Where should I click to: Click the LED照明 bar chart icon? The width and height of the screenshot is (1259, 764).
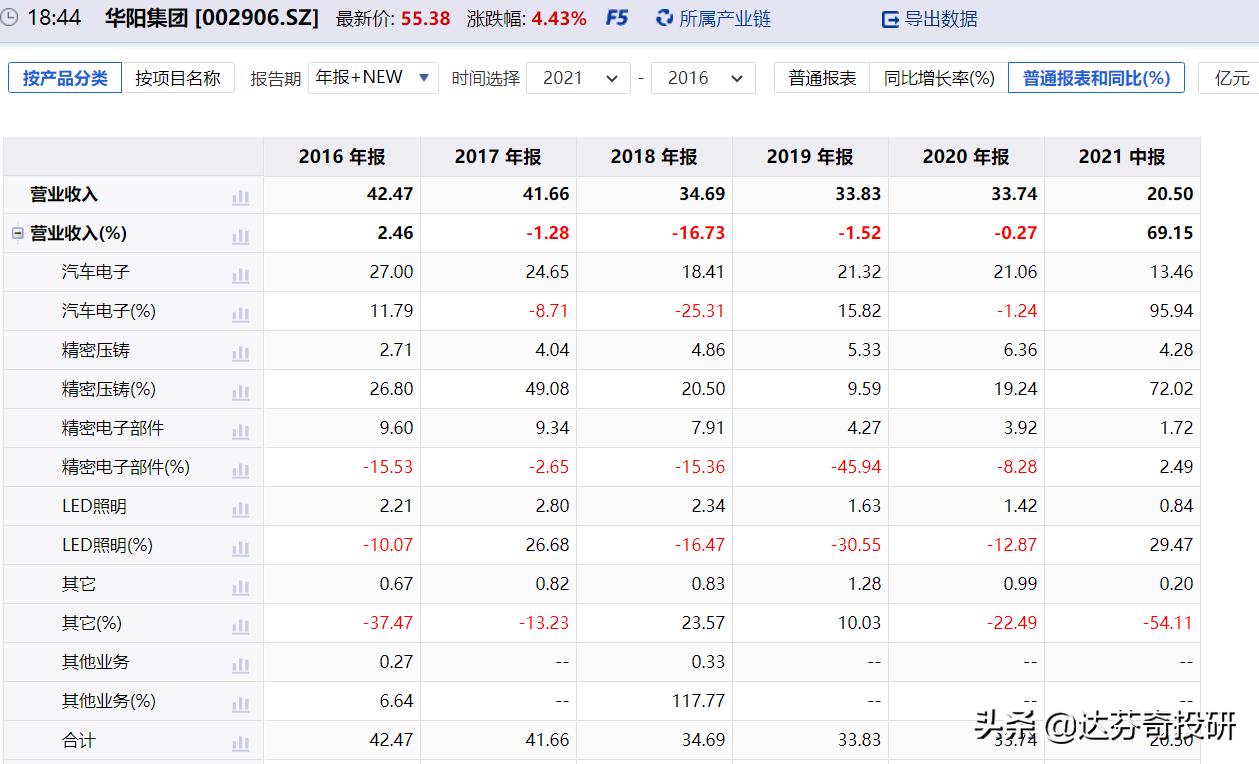pyautogui.click(x=240, y=508)
